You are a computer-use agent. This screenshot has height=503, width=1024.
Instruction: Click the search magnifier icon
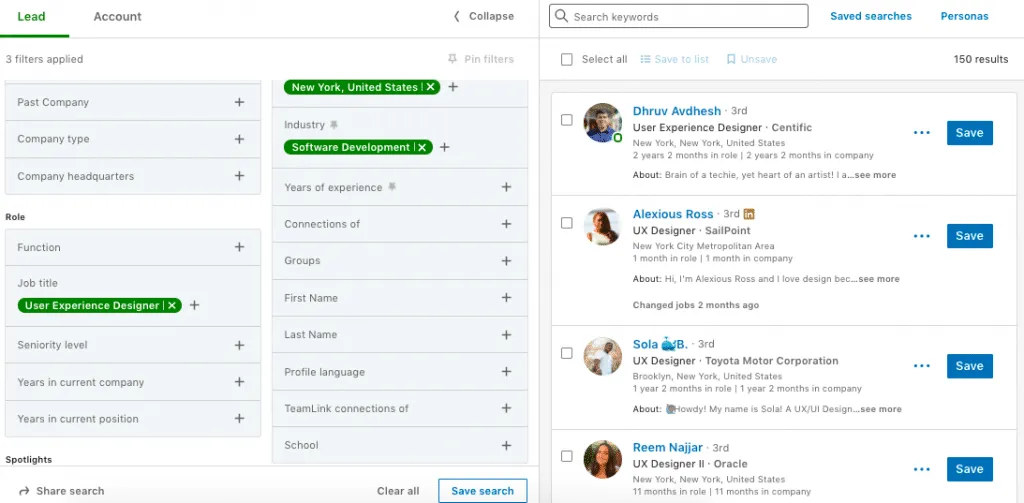[561, 16]
